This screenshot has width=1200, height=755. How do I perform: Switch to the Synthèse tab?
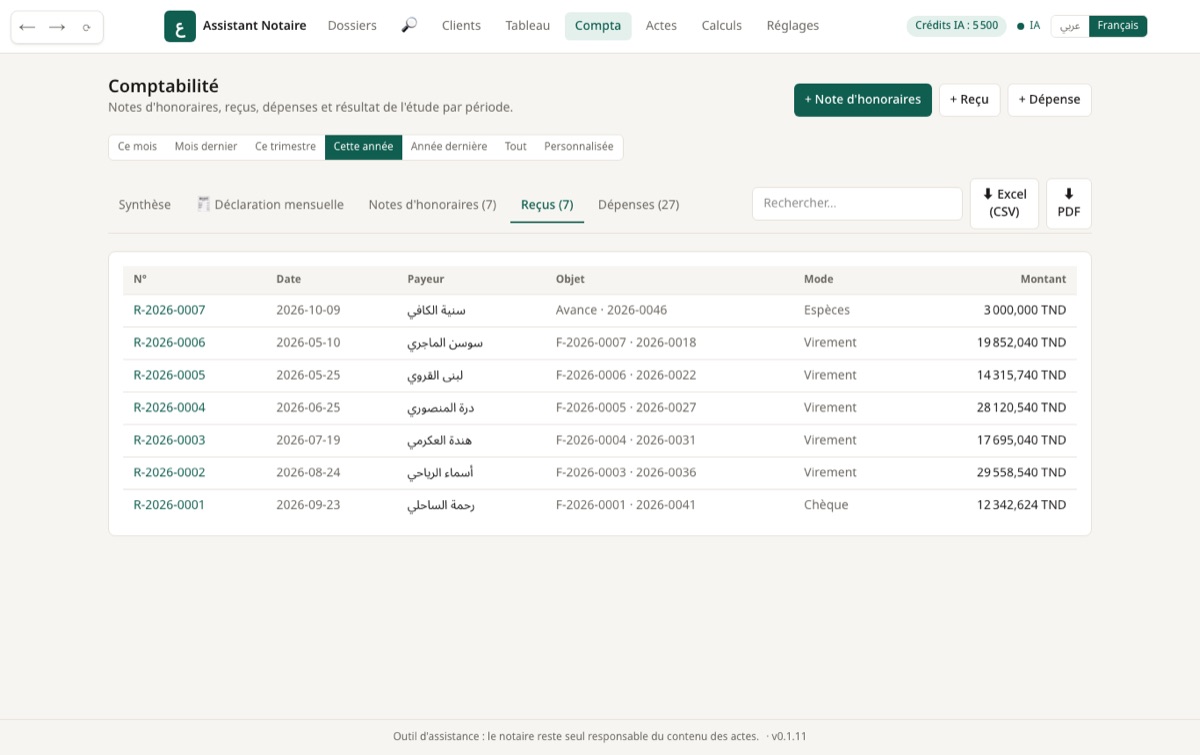click(x=145, y=205)
